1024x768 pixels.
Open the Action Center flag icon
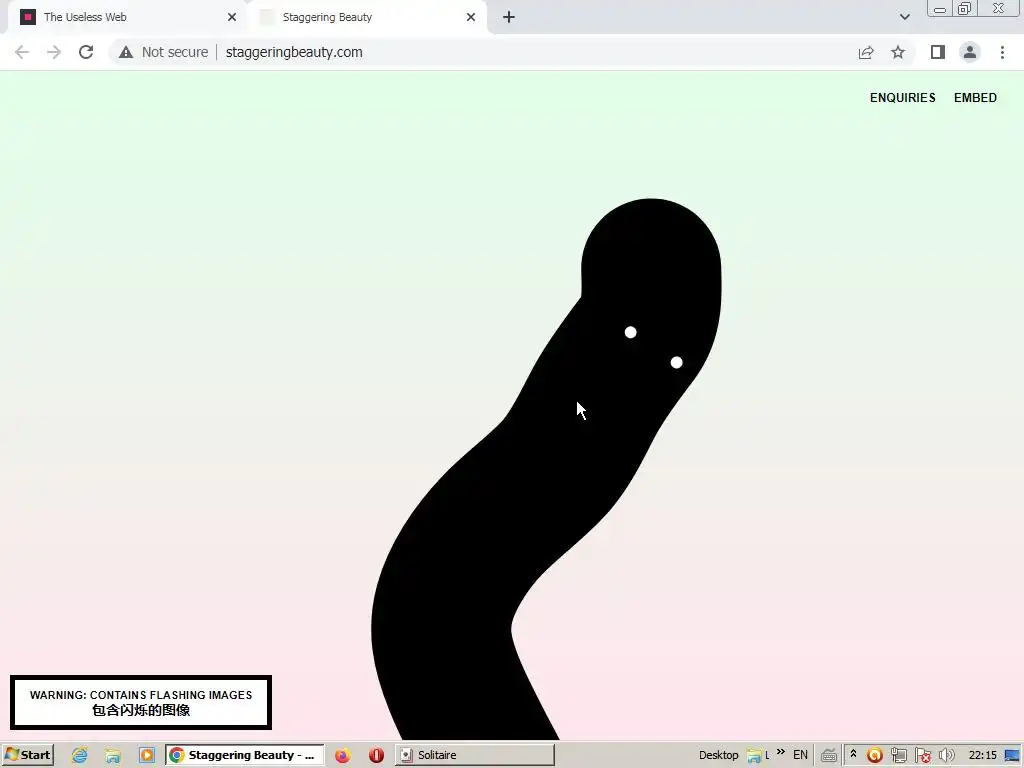(x=923, y=756)
